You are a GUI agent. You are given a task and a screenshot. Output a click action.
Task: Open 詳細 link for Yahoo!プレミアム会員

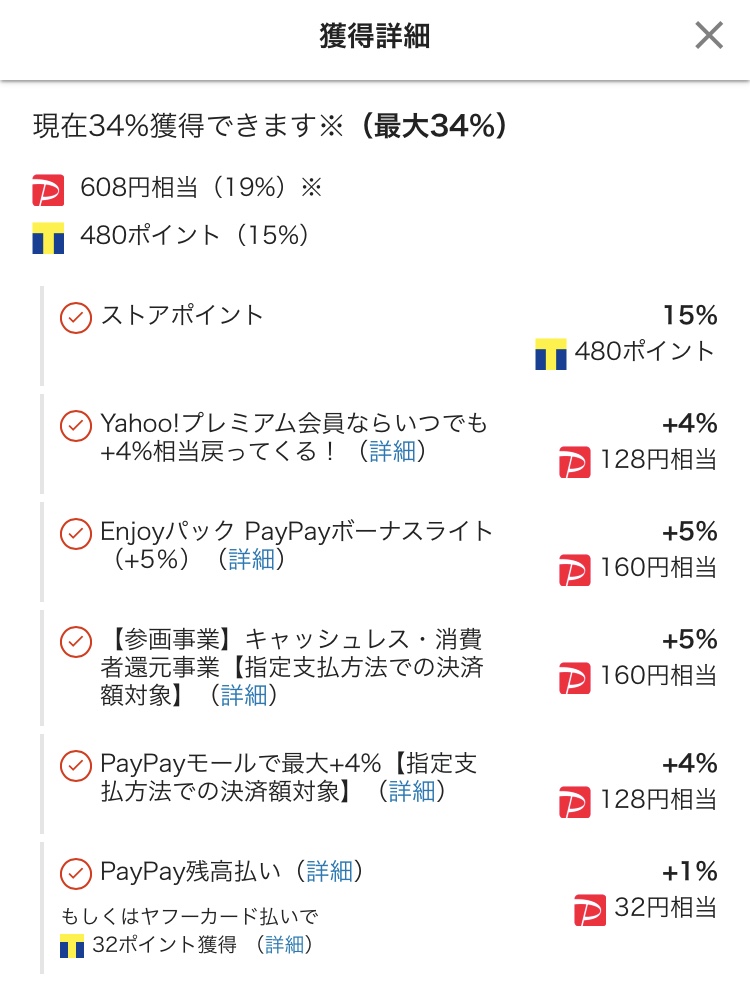392,451
